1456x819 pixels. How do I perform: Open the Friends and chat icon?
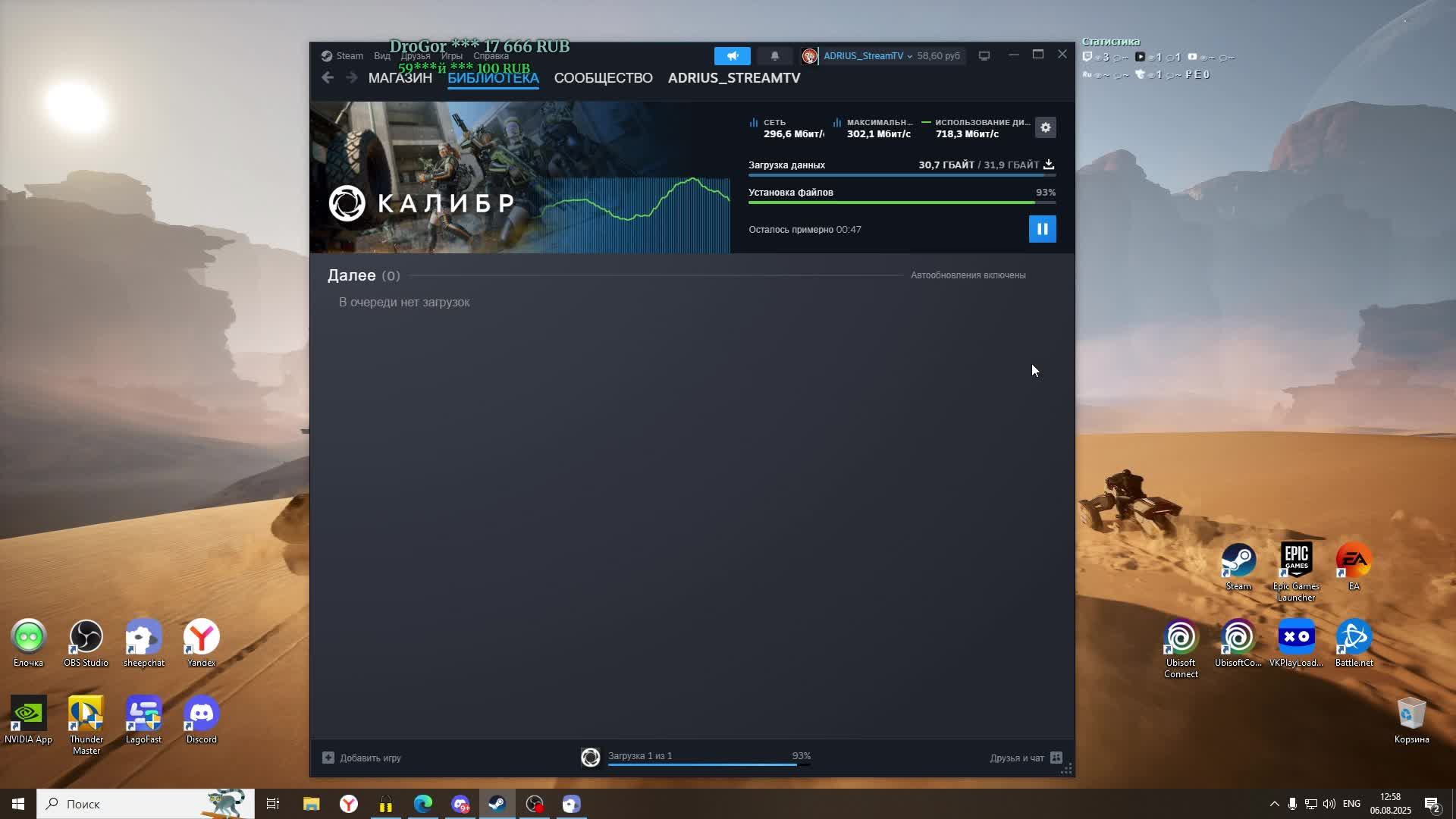1056,758
